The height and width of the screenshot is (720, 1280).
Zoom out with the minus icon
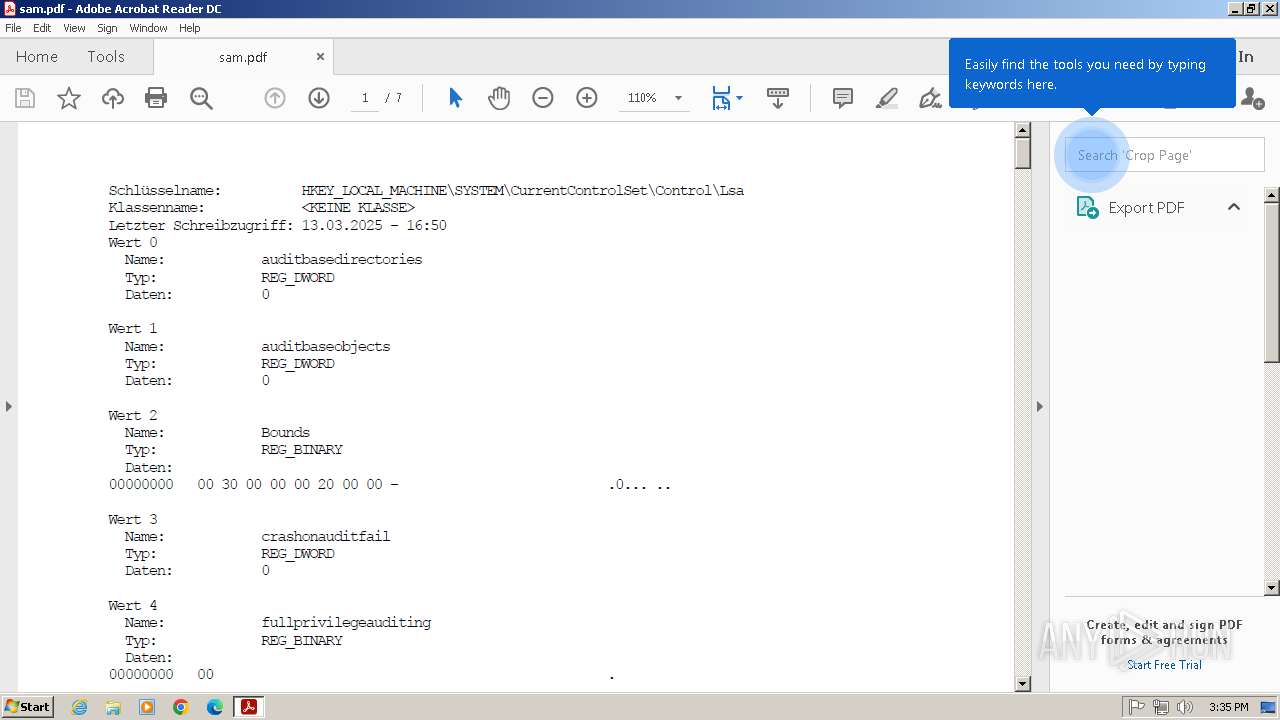click(543, 98)
